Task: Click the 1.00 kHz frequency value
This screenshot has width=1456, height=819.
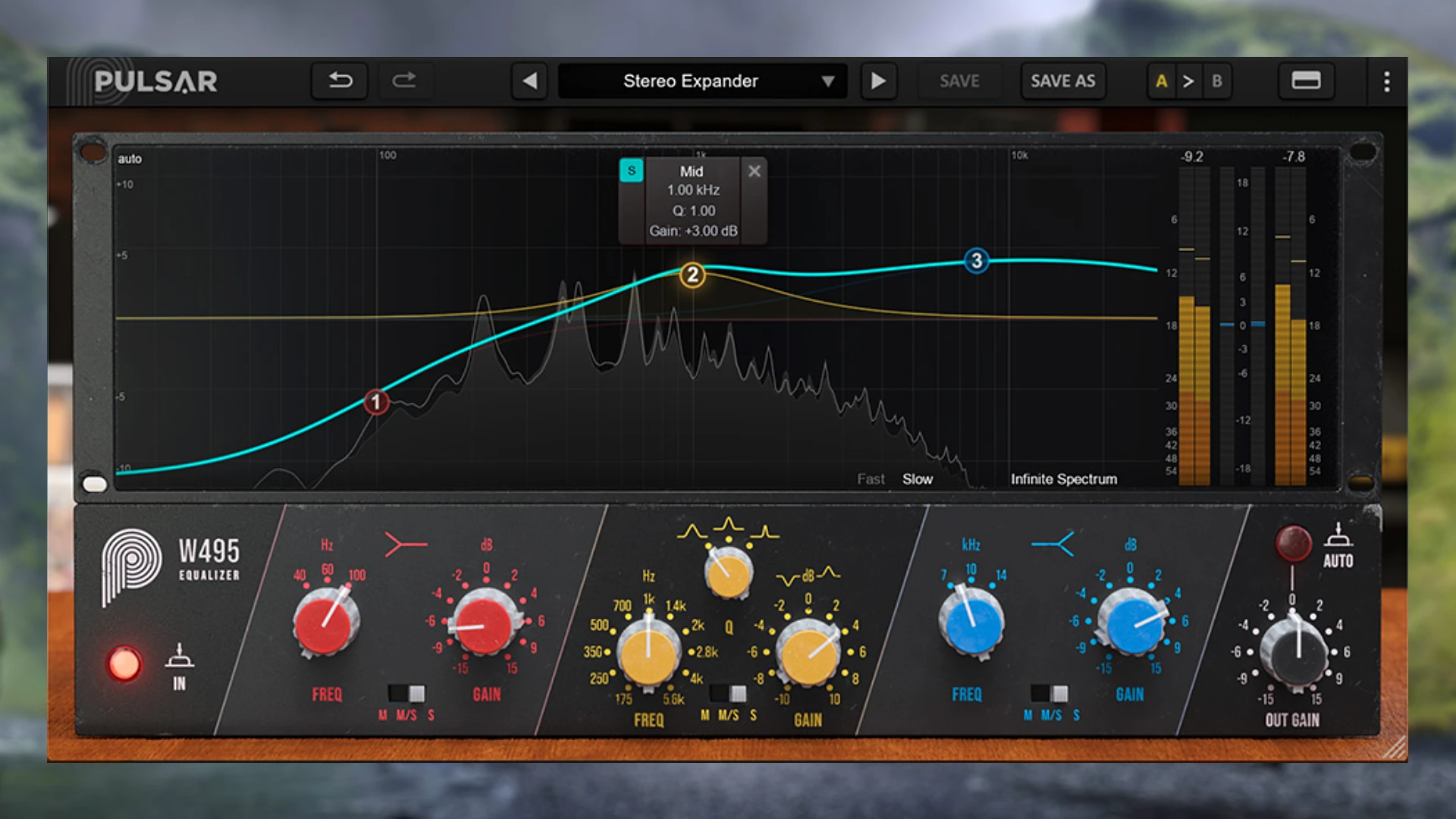Action: (693, 190)
